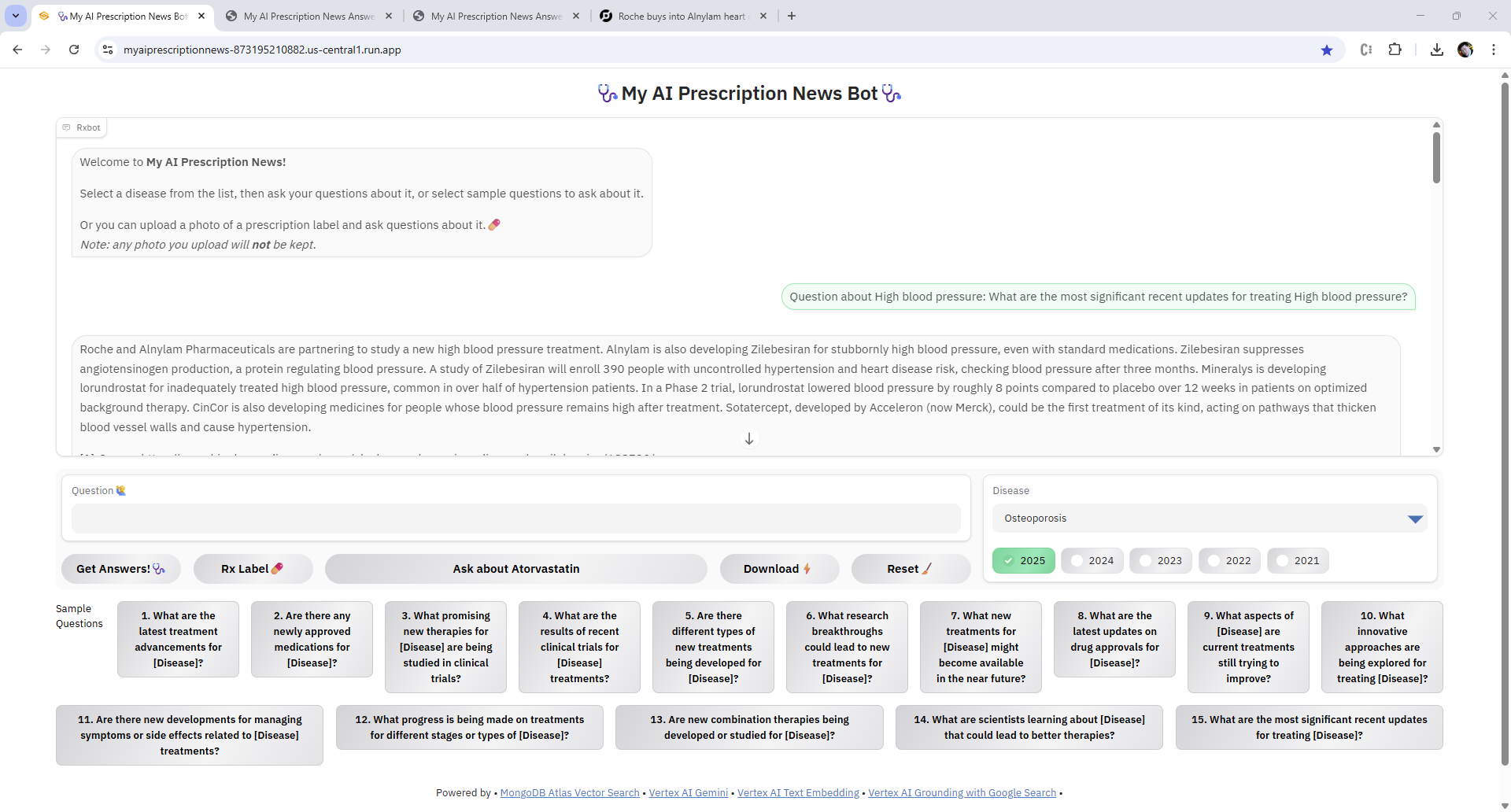
Task: Open the Chrome profile avatar
Action: [1465, 50]
